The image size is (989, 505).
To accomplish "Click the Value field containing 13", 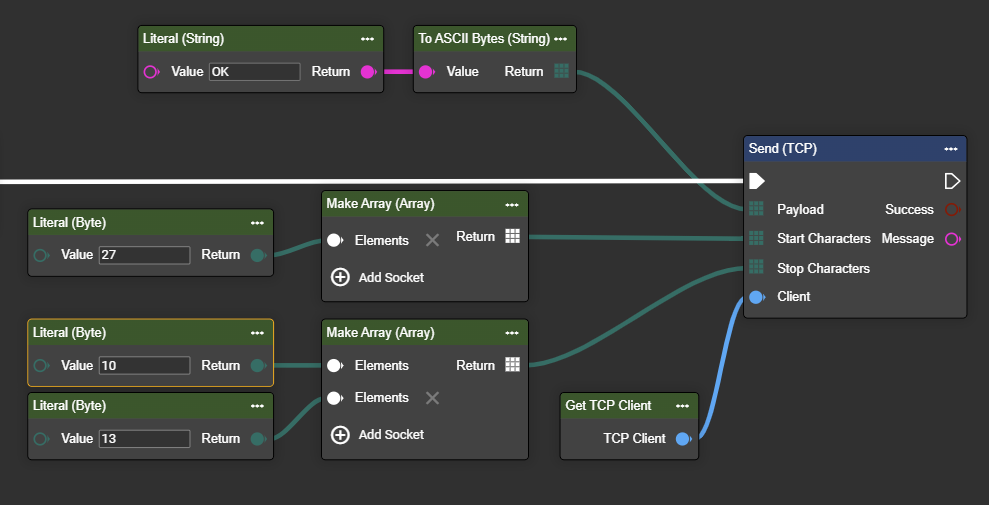I will coord(144,439).
